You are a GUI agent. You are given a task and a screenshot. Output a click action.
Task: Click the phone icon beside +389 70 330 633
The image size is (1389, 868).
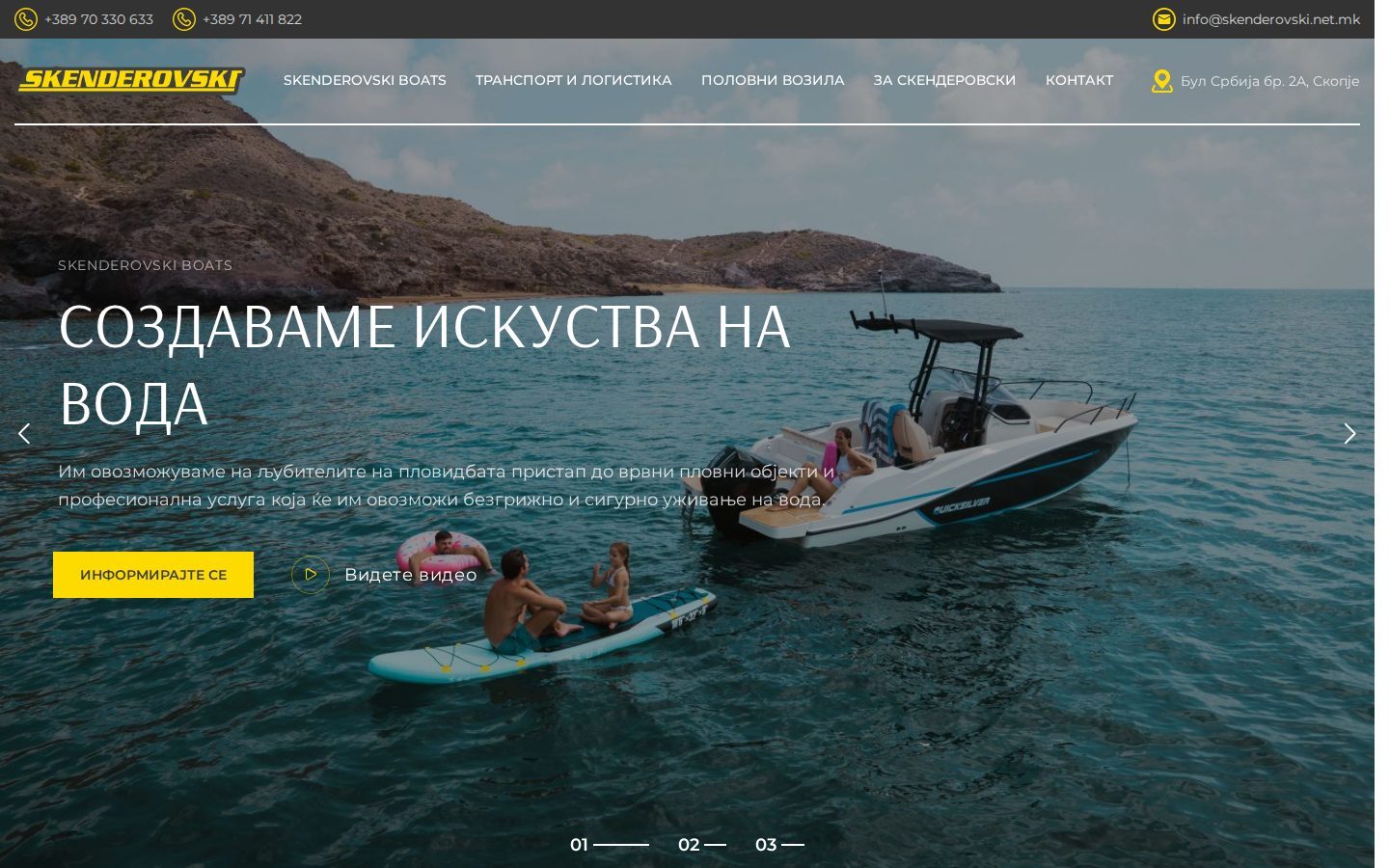pos(26,19)
